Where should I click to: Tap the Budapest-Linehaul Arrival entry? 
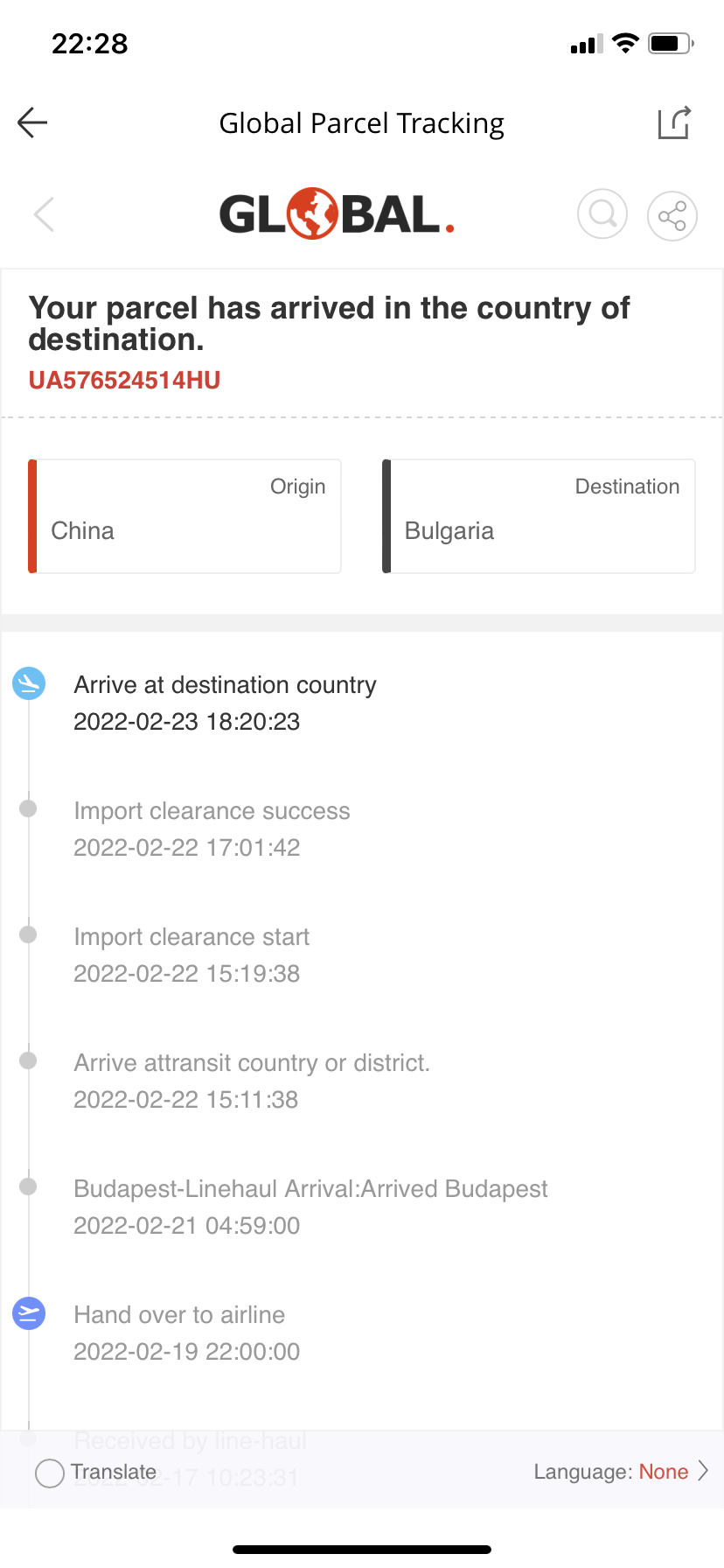pyautogui.click(x=310, y=1207)
